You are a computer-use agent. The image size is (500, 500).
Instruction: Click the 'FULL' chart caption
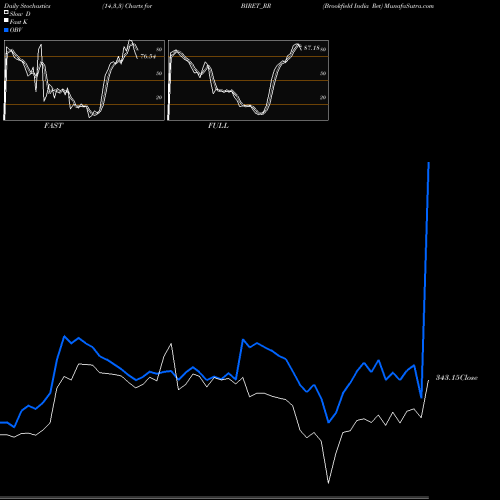(218, 126)
